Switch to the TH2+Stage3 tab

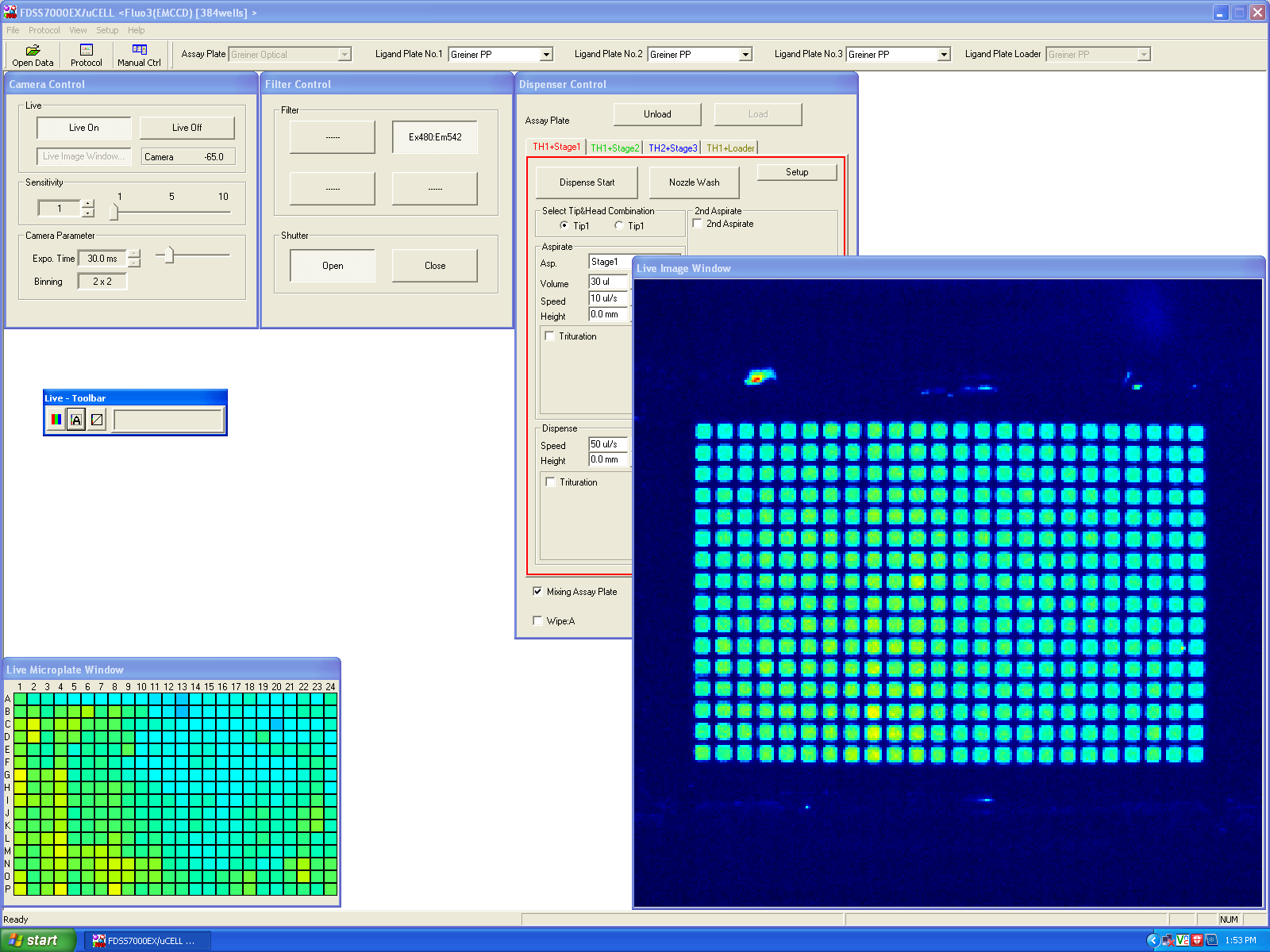pyautogui.click(x=672, y=148)
